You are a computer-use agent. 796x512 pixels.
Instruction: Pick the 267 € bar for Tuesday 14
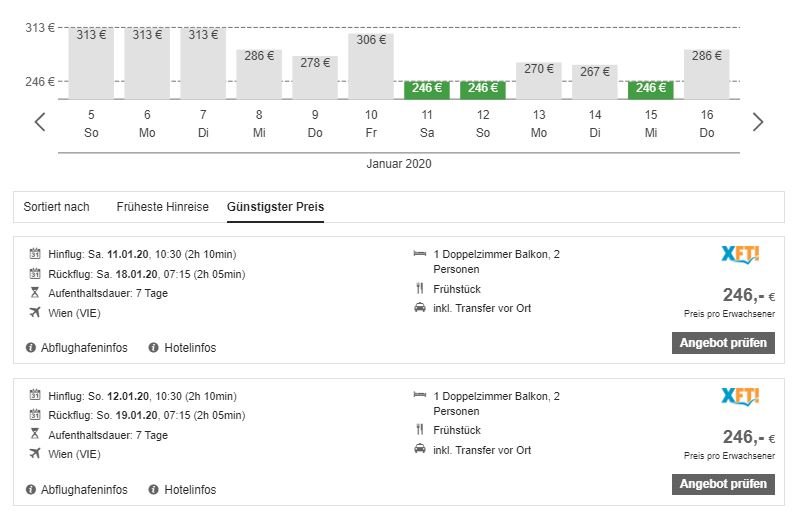[595, 81]
